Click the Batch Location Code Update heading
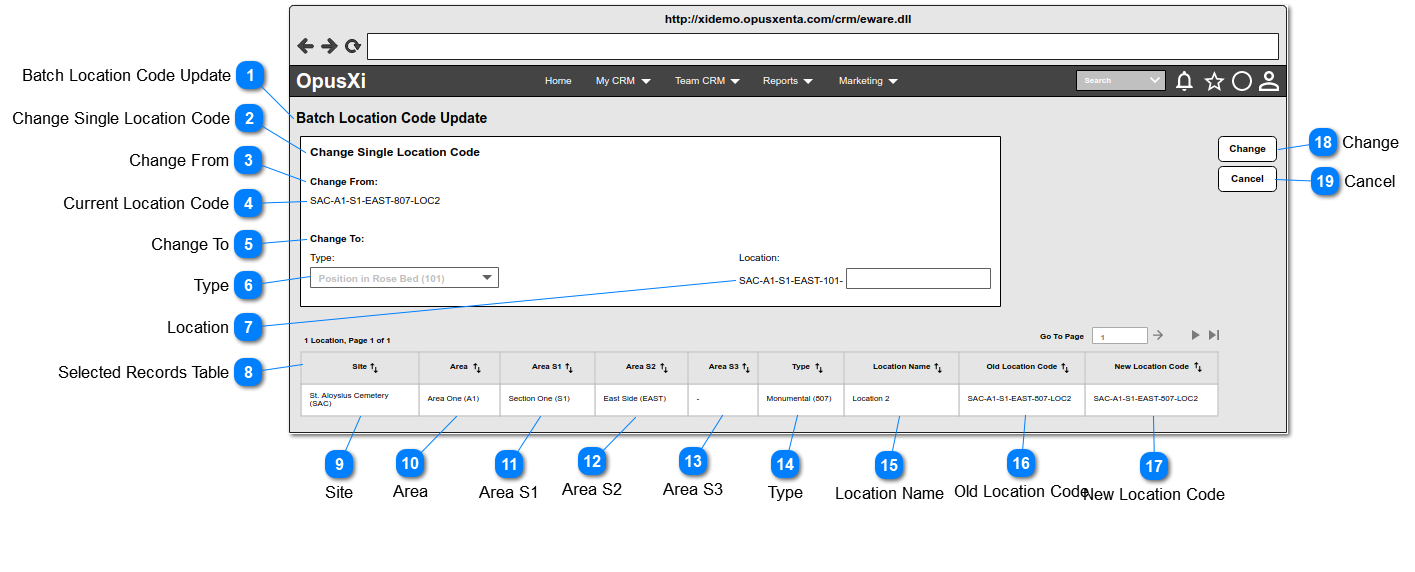Viewport: 1415px width, 572px height. (x=391, y=118)
